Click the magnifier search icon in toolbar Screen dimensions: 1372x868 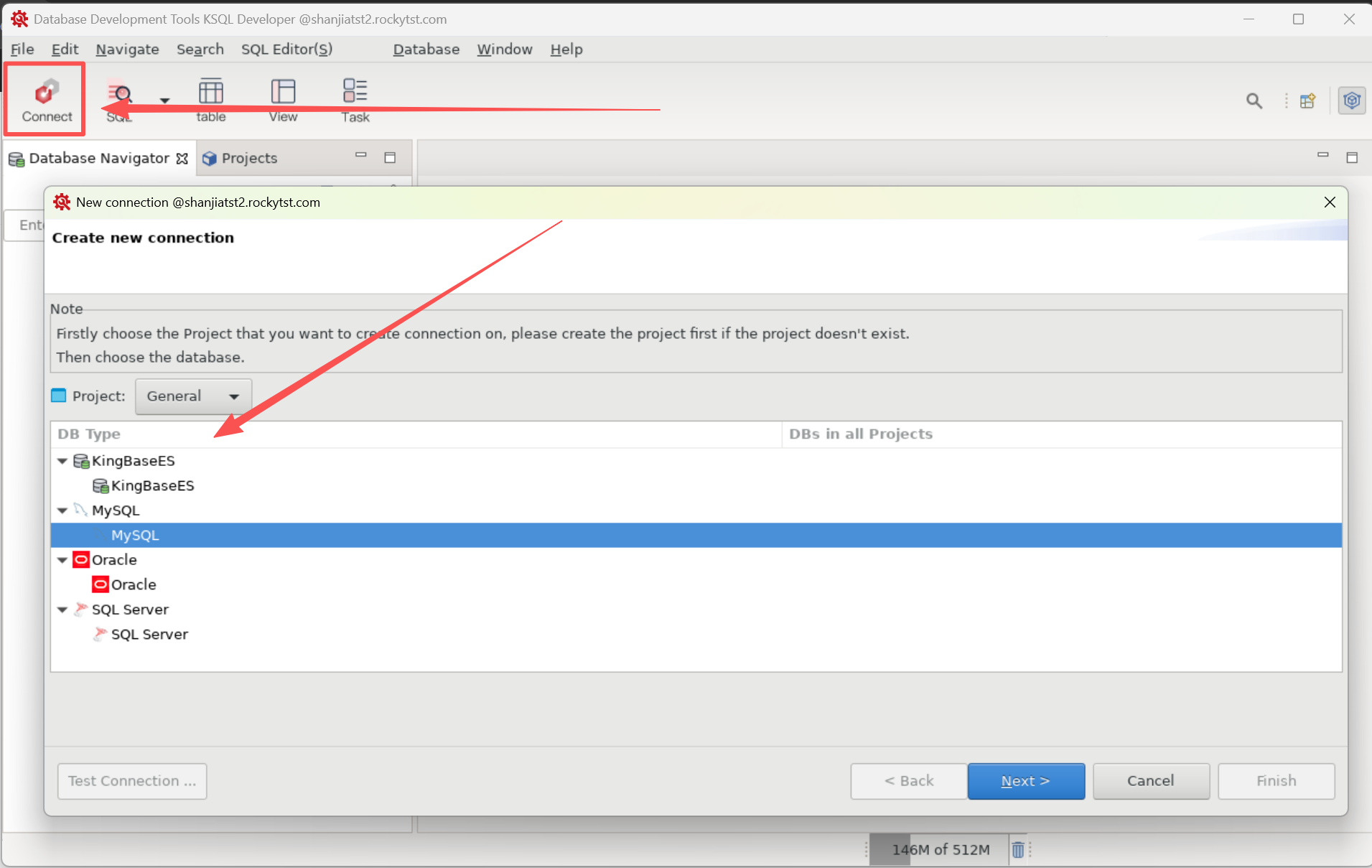[x=1254, y=101]
